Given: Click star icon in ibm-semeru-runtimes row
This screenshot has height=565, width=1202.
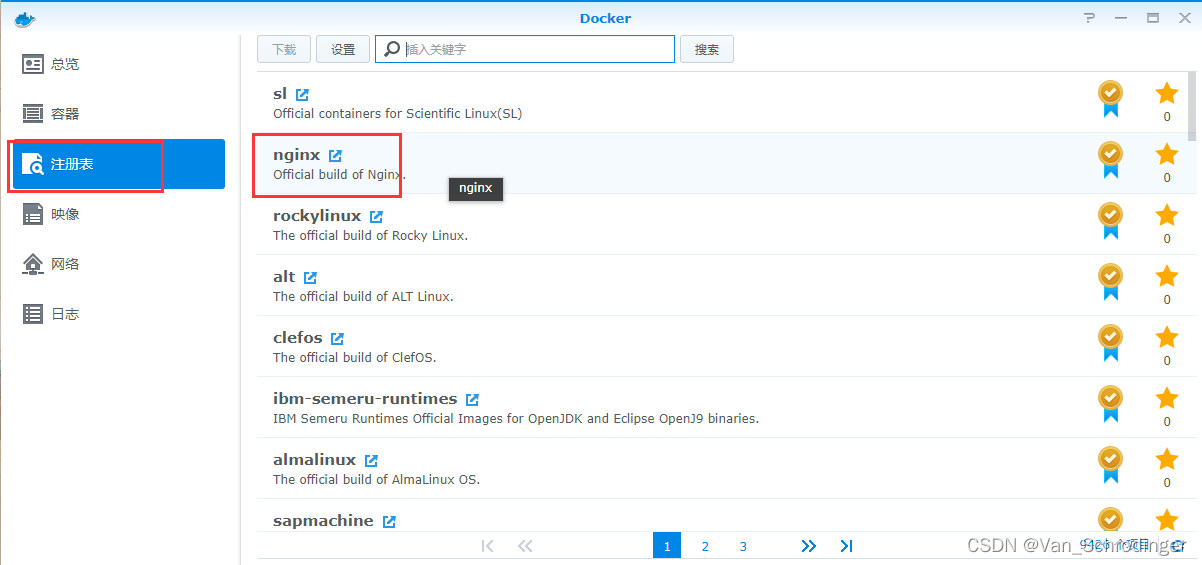Looking at the screenshot, I should tap(1167, 399).
